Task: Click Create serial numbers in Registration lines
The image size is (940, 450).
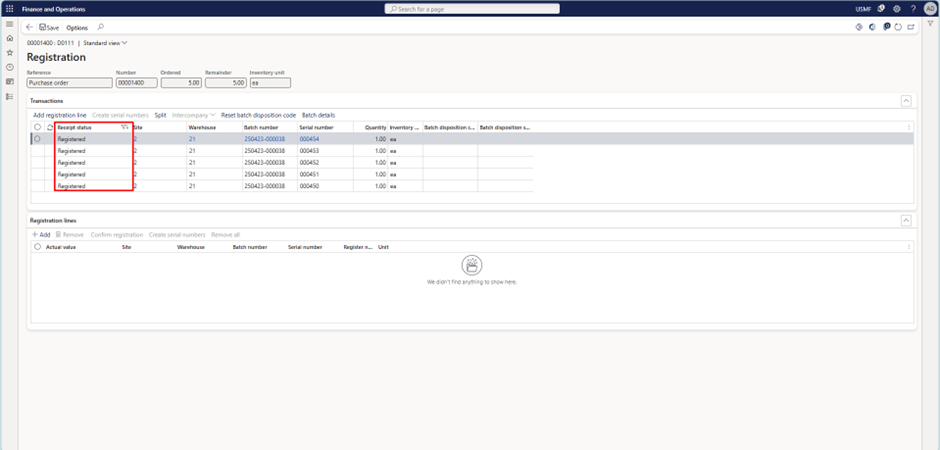Action: pos(177,235)
